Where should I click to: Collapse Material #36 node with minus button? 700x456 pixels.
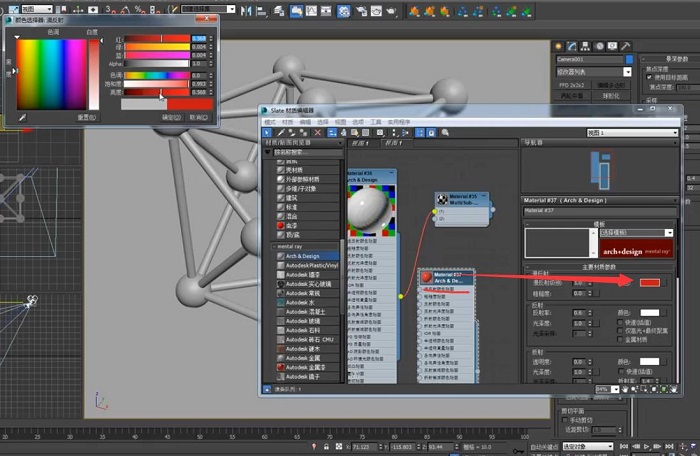(x=391, y=172)
